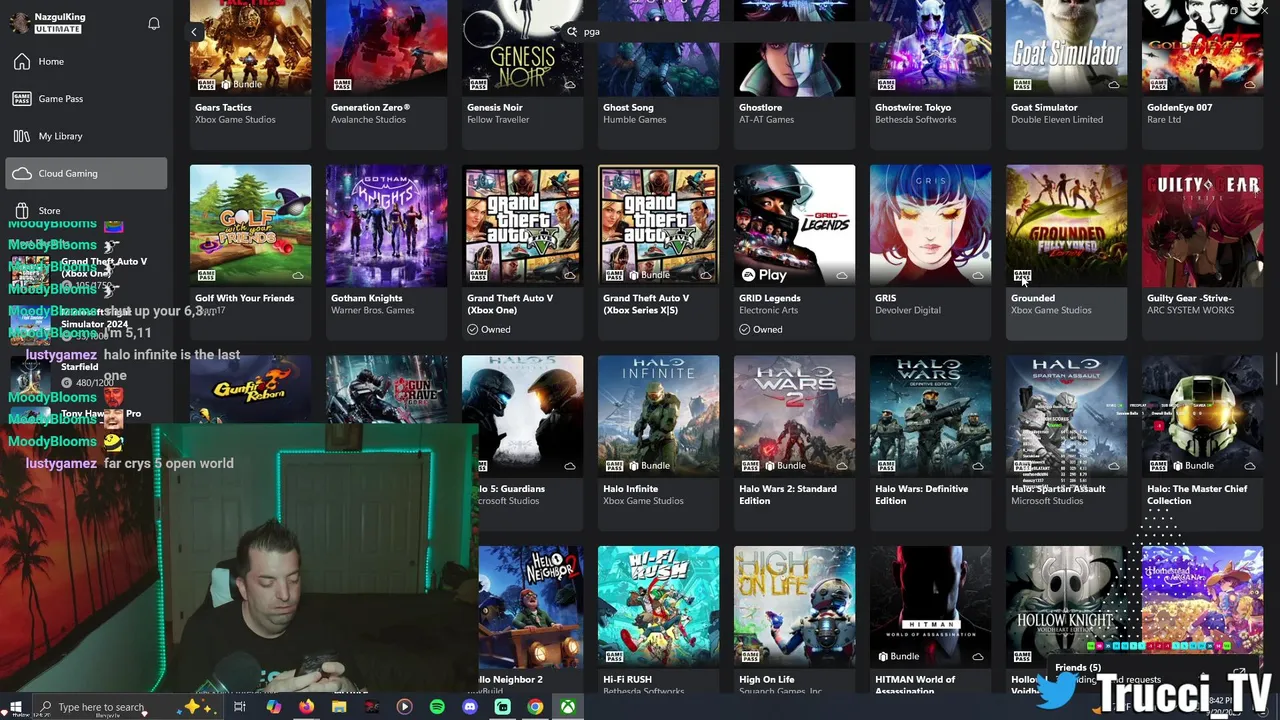The height and width of the screenshot is (720, 1280).
Task: Open the GRIS game cover
Action: coord(930,225)
